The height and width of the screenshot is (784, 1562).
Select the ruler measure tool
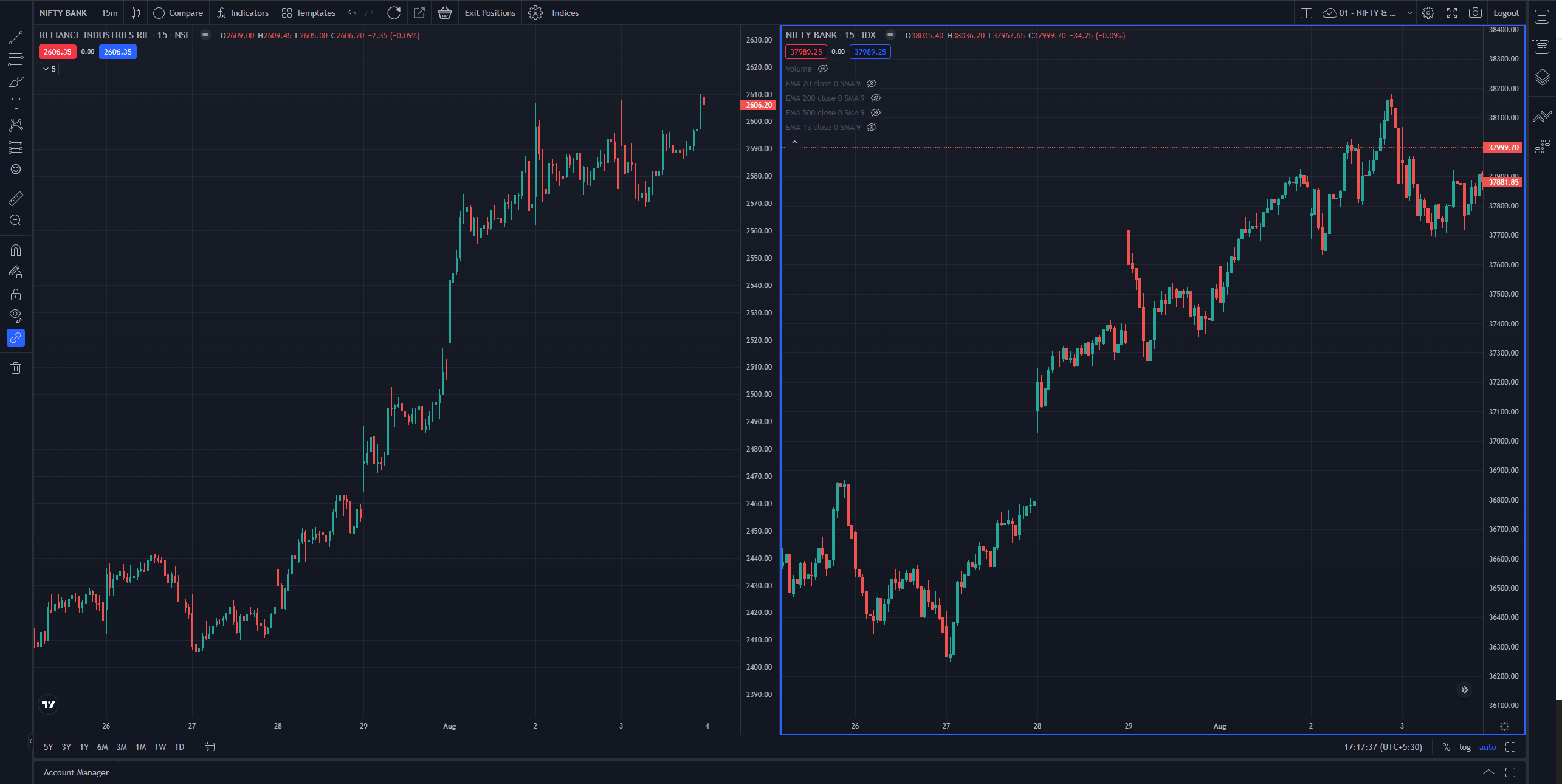(16, 198)
